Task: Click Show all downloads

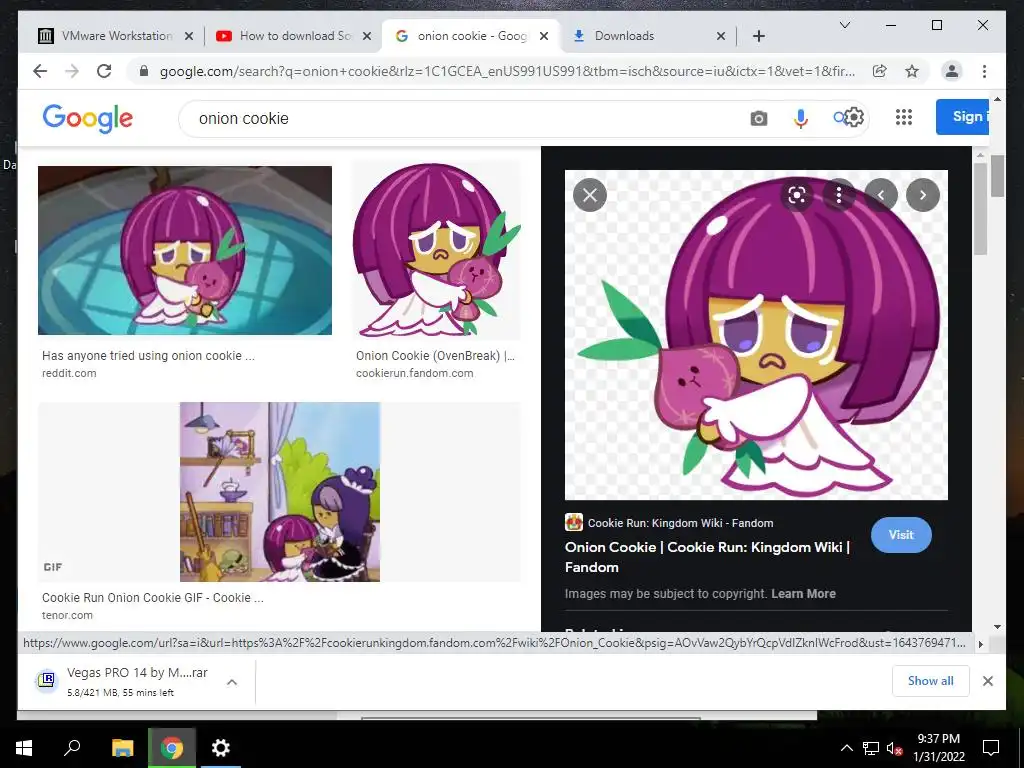Action: coord(930,680)
